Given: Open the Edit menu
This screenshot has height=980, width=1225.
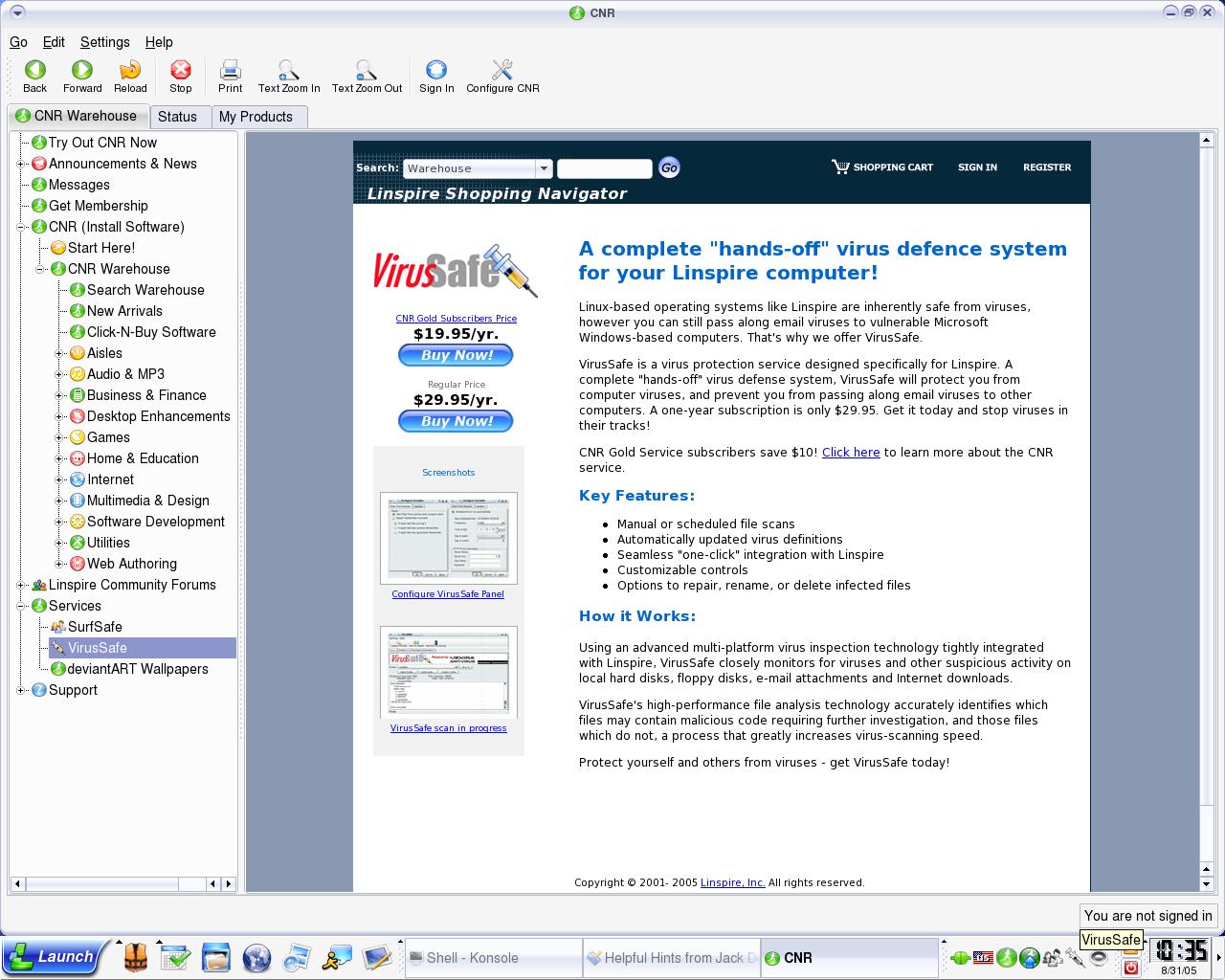Looking at the screenshot, I should click(54, 42).
